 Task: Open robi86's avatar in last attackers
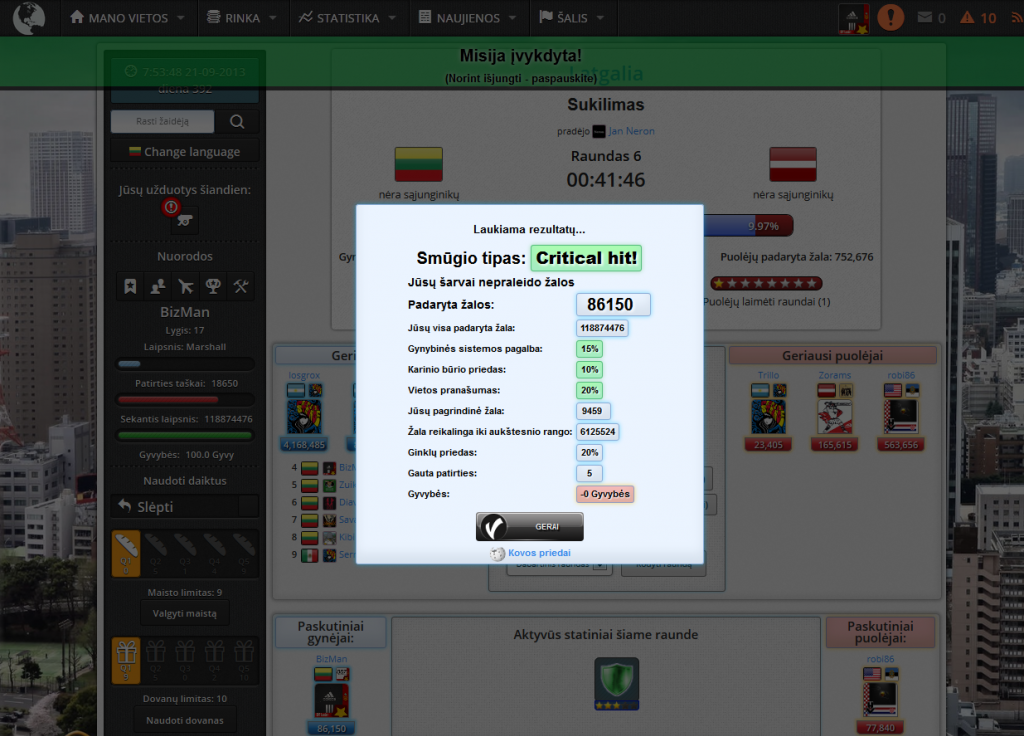pos(880,700)
